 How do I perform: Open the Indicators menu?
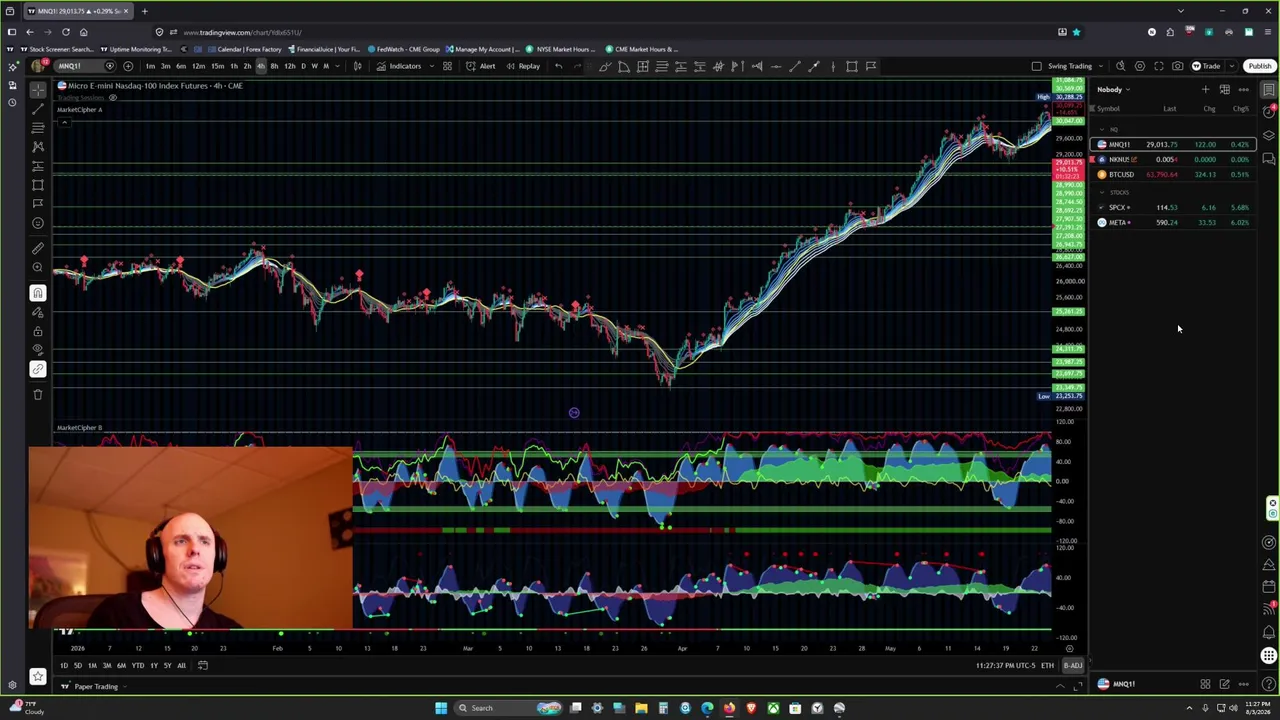coord(399,66)
